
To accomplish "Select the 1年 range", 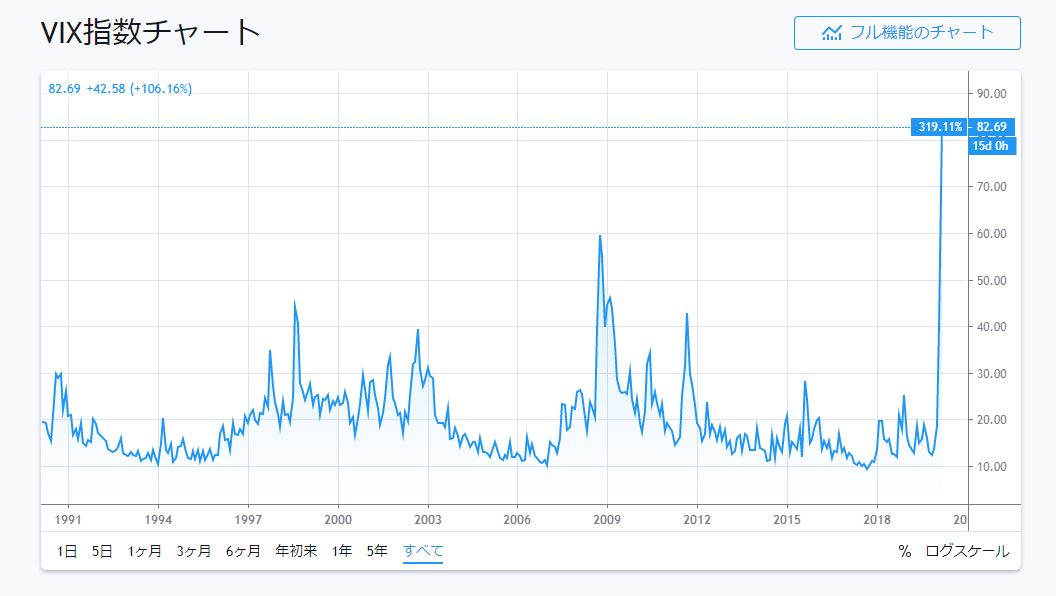I will pos(342,551).
